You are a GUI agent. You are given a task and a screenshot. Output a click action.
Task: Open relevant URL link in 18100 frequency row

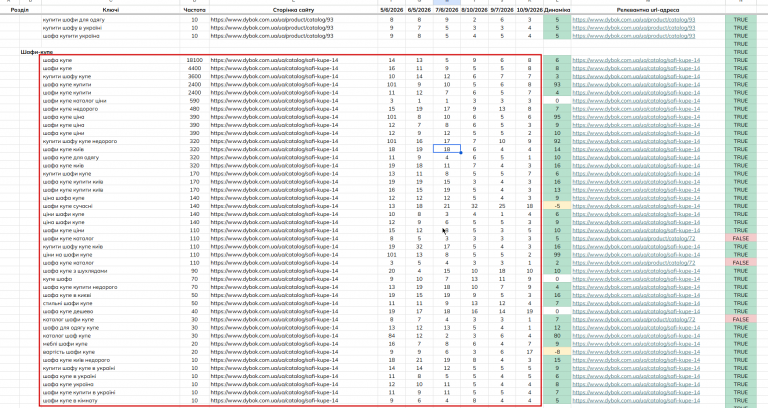click(x=636, y=60)
